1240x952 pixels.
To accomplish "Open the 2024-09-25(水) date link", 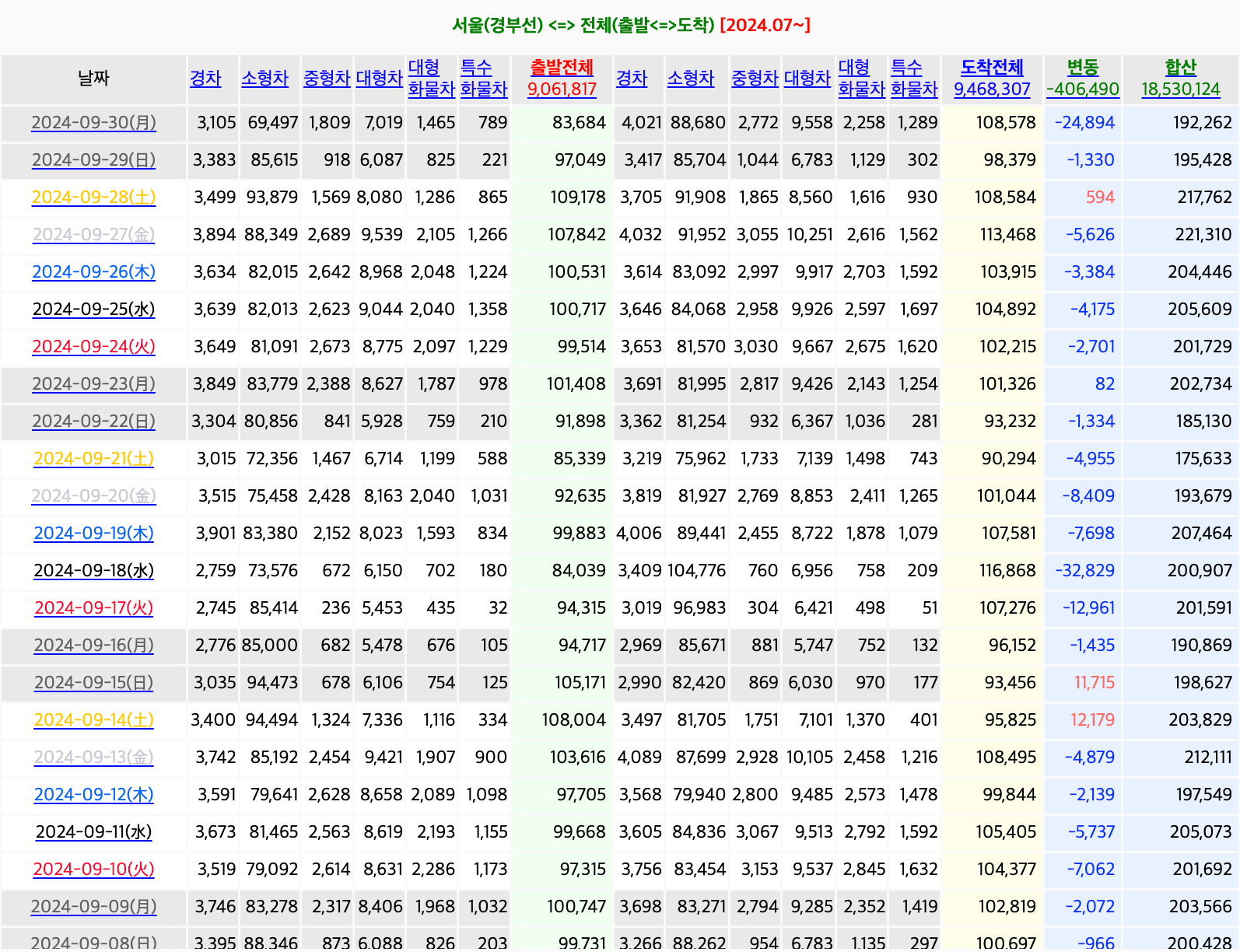I will coord(93,310).
